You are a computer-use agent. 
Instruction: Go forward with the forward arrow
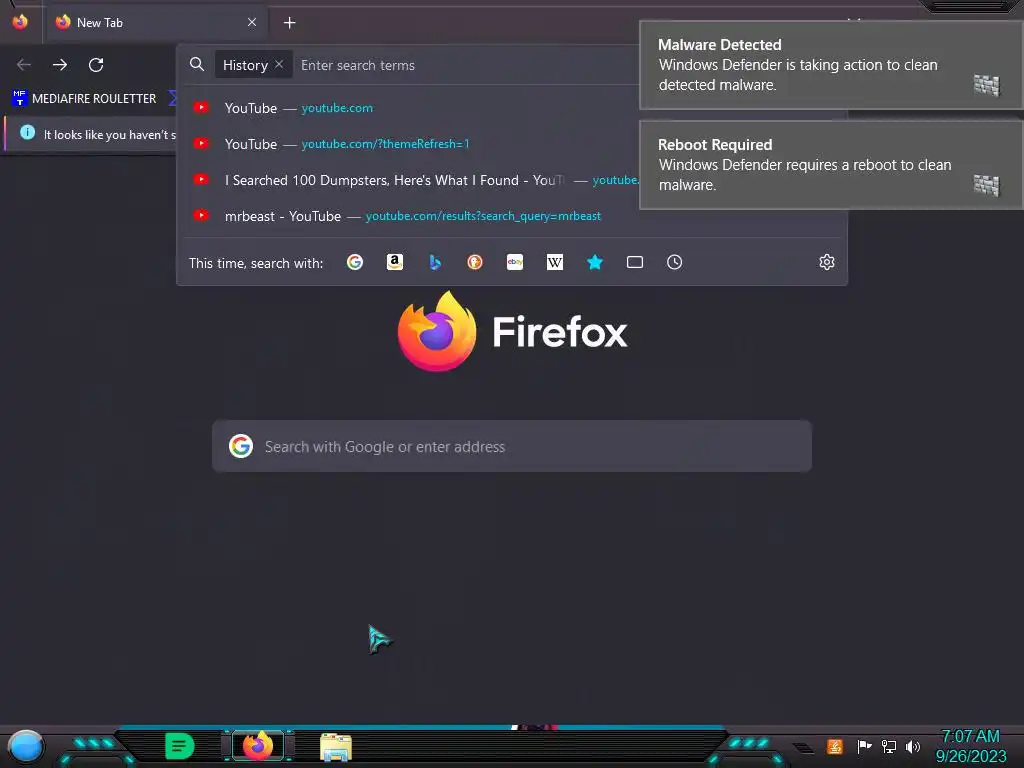click(x=59, y=65)
